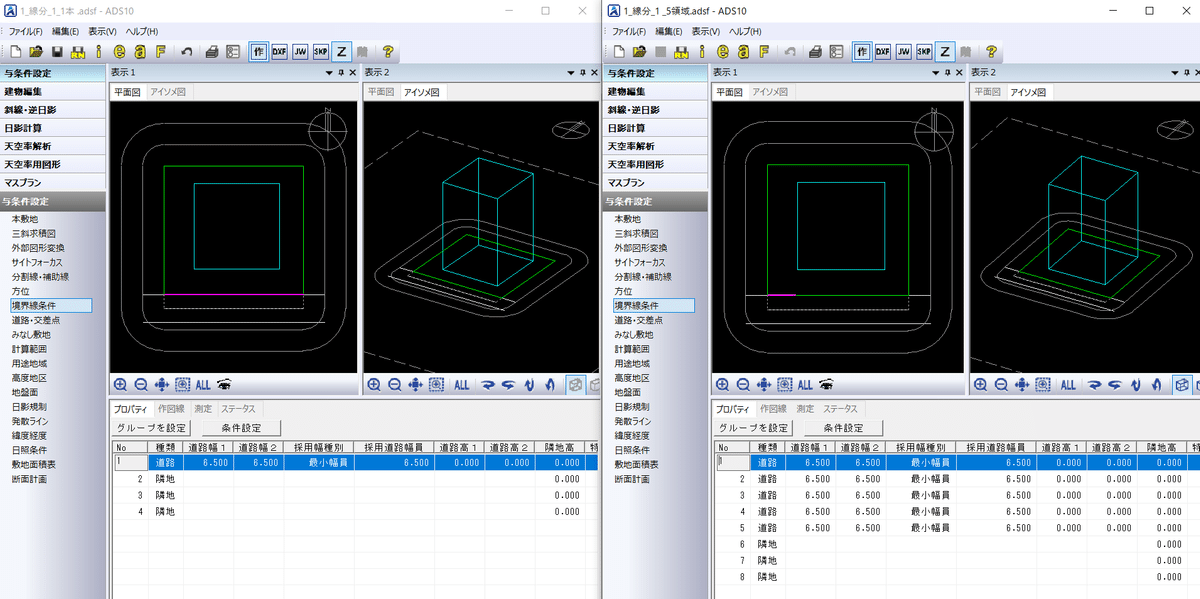Image resolution: width=1200 pixels, height=599 pixels.
Task: Open help question mark in the left window
Action: coord(388,51)
